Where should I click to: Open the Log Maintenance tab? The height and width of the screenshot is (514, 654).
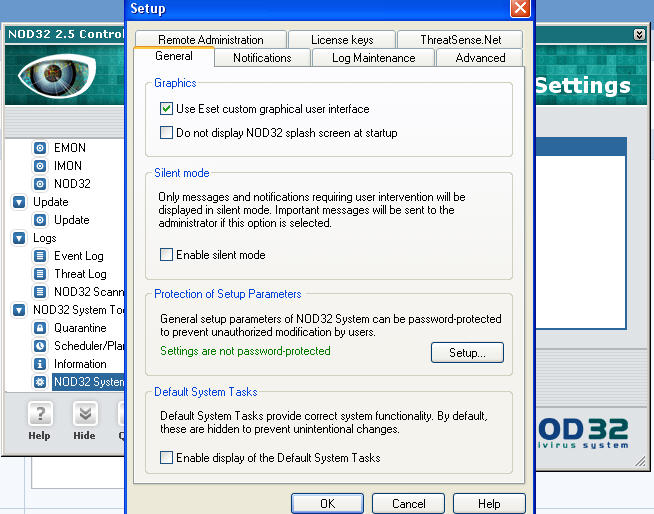[x=373, y=58]
